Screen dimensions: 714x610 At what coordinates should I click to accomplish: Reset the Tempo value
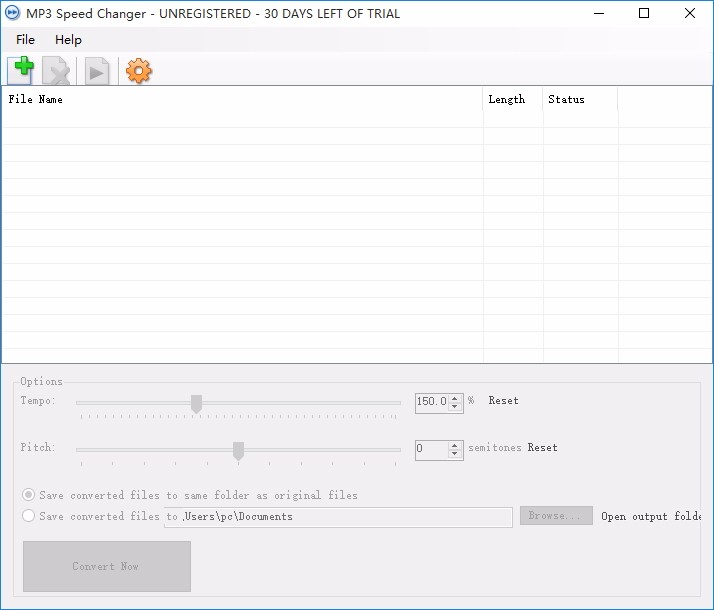pos(503,401)
